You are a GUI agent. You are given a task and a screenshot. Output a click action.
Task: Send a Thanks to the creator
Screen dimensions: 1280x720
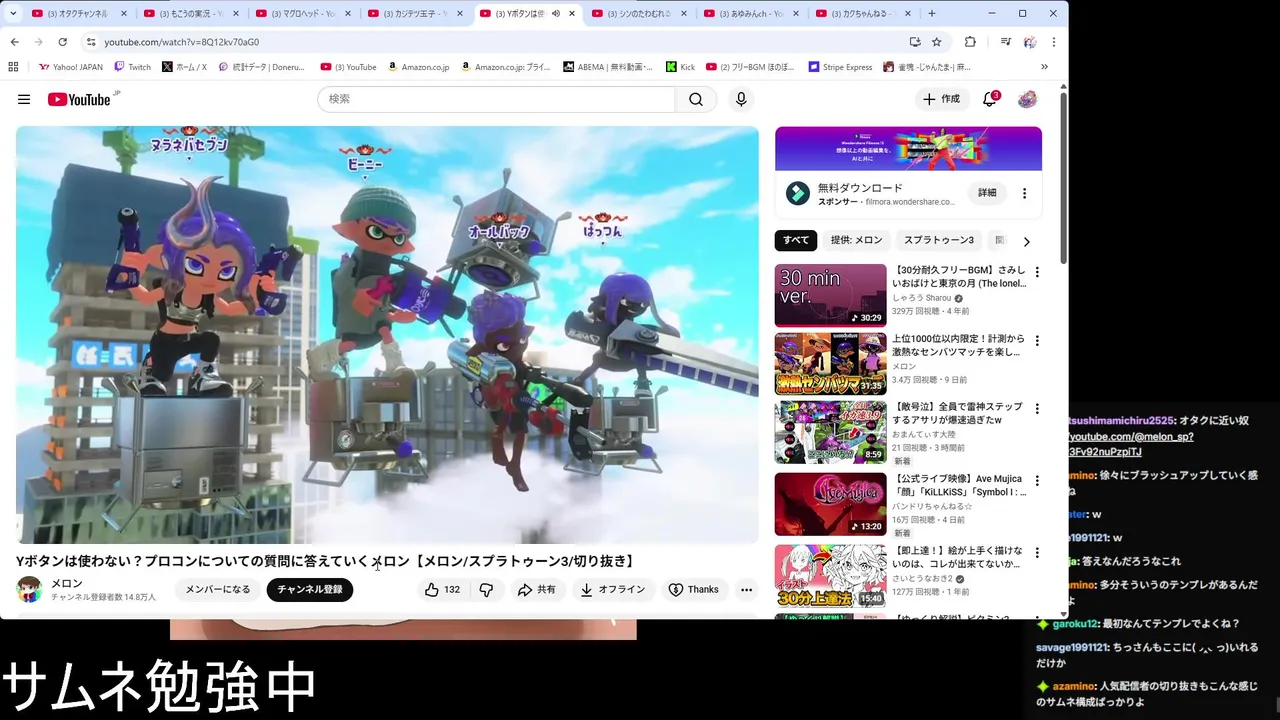[x=693, y=590]
